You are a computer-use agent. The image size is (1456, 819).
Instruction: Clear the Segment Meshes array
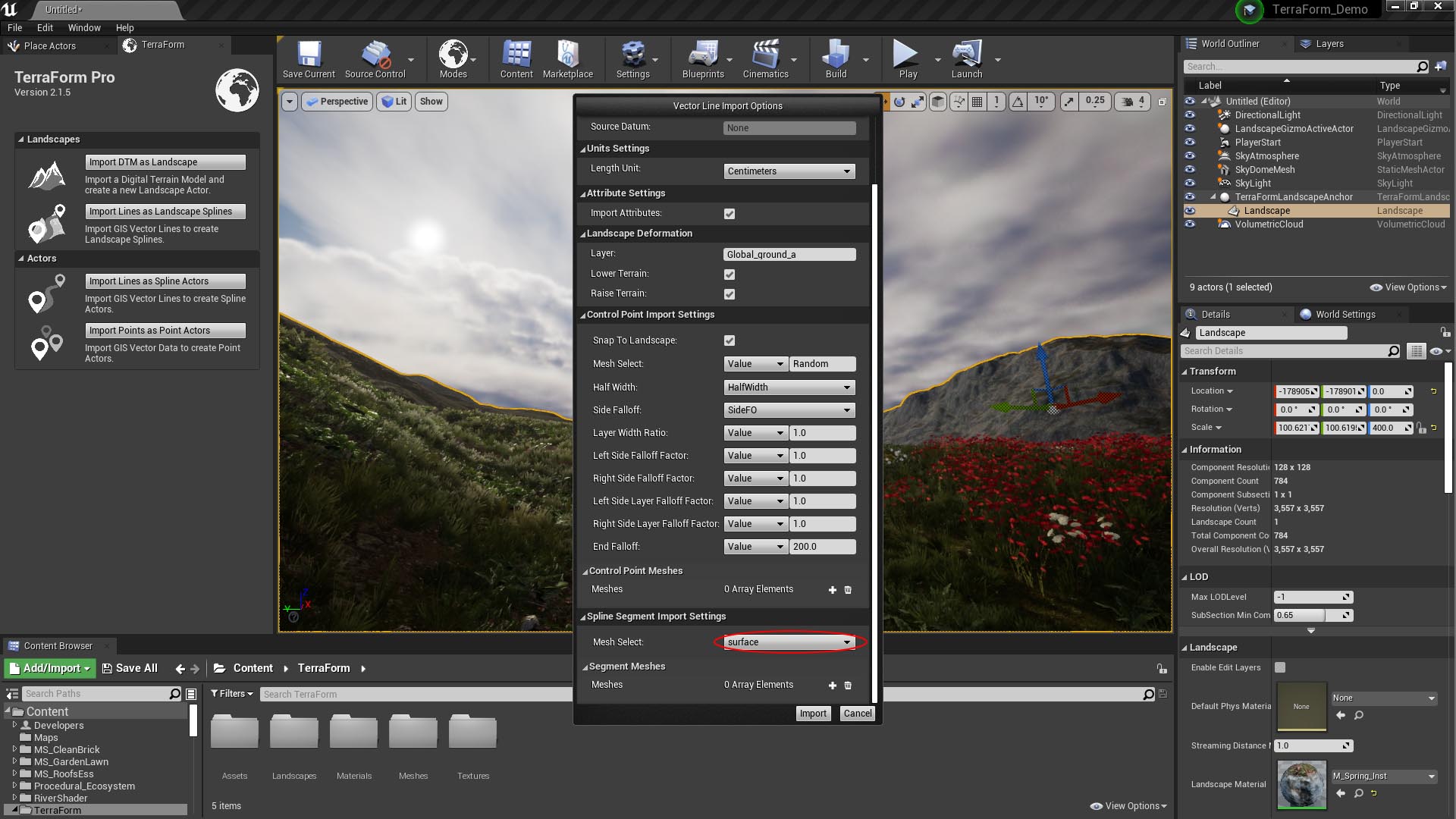click(x=848, y=686)
